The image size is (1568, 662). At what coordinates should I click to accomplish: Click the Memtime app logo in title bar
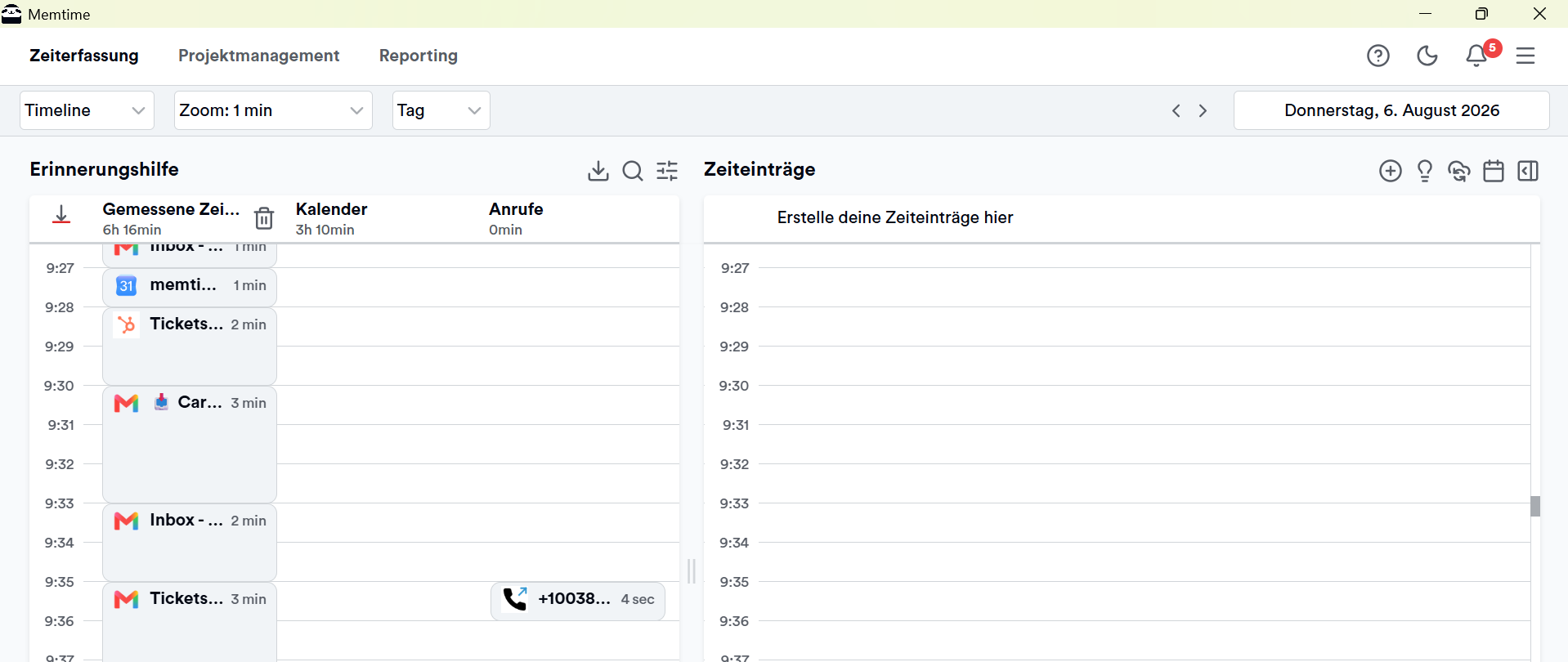click(11, 14)
